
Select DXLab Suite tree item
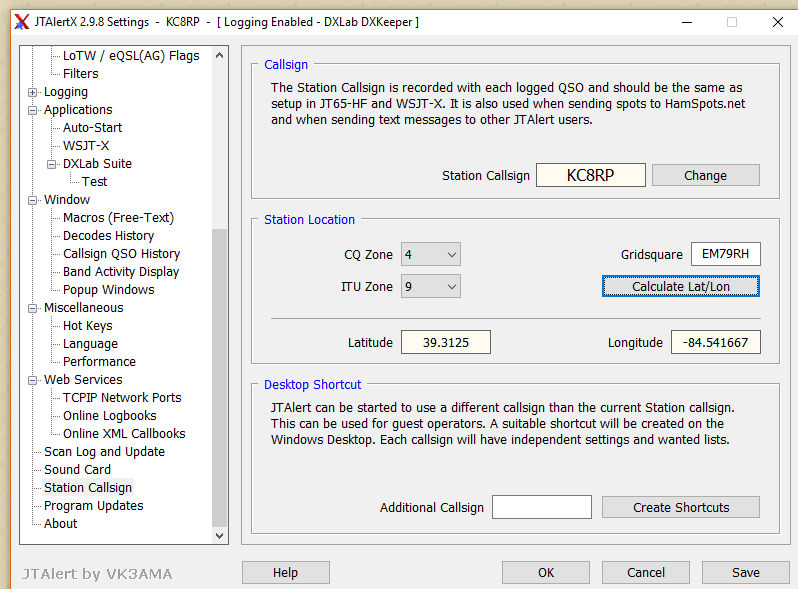coord(97,163)
